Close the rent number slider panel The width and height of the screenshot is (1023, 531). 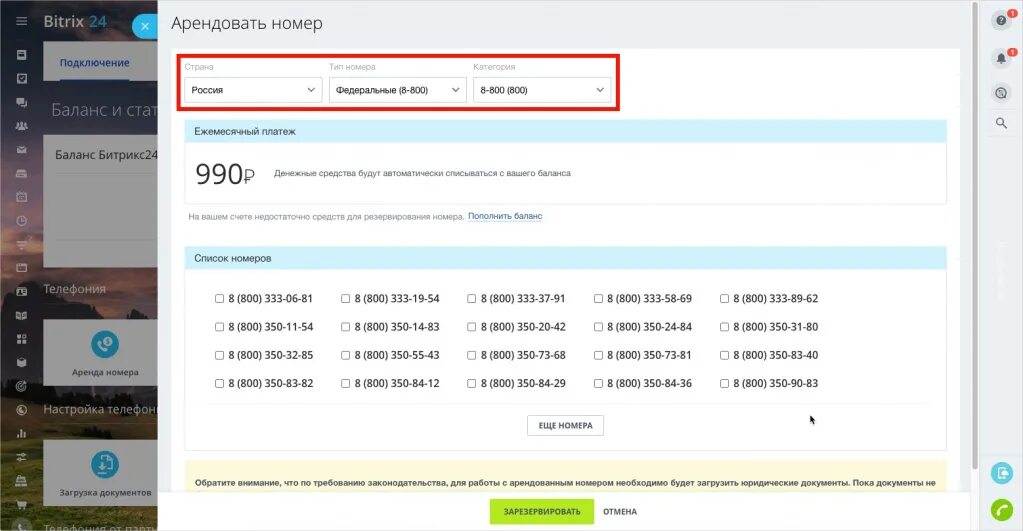click(145, 27)
